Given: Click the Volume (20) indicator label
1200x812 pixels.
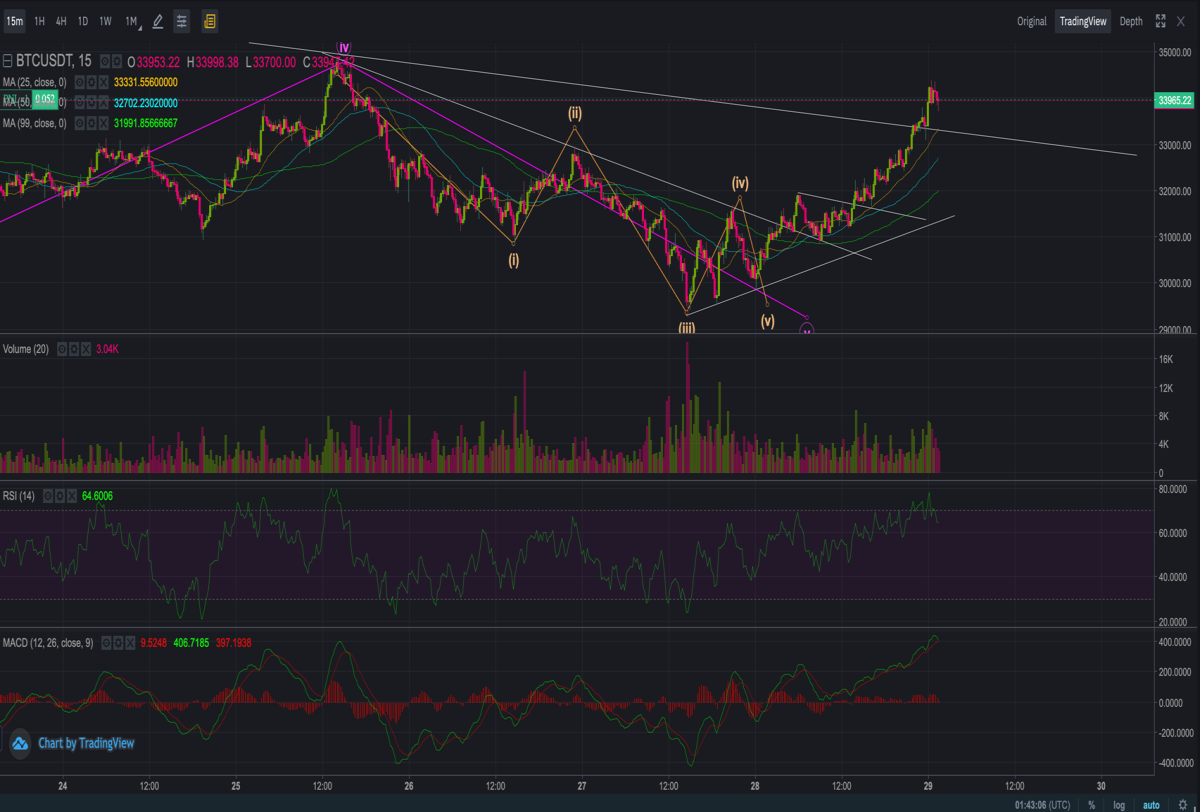Looking at the screenshot, I should 26,349.
